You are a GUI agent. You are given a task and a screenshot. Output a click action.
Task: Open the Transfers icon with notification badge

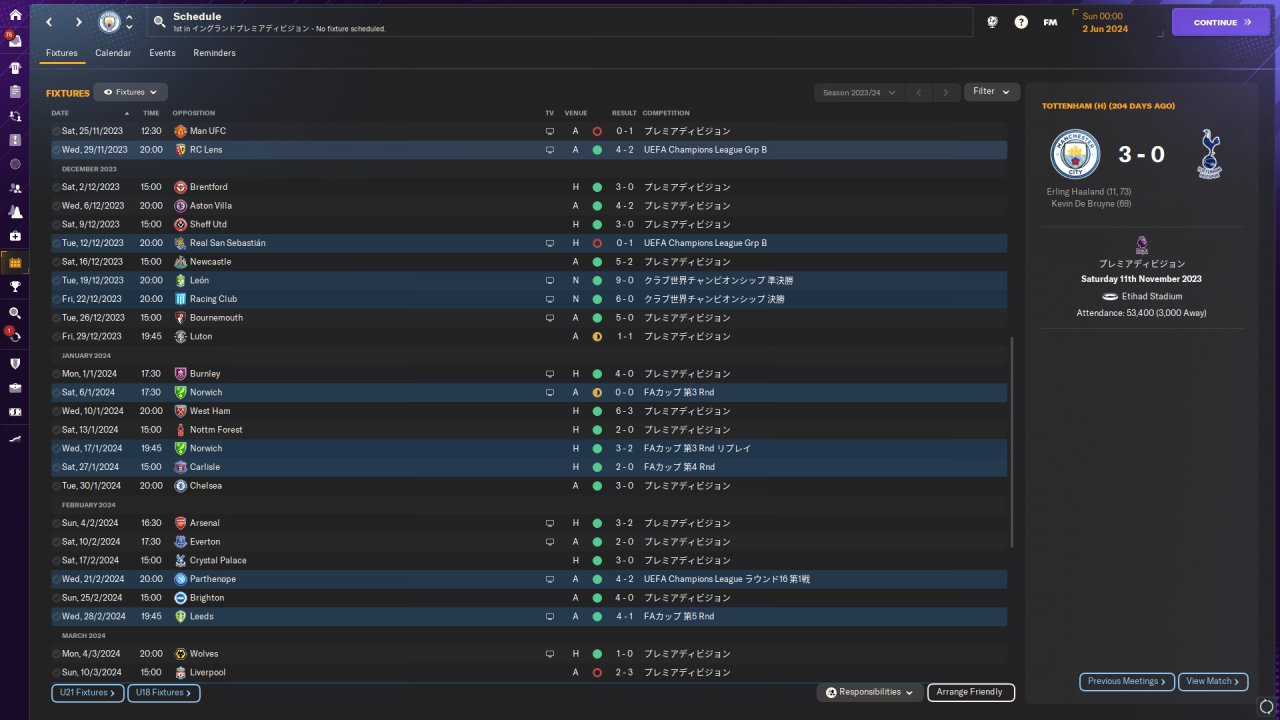pos(15,336)
